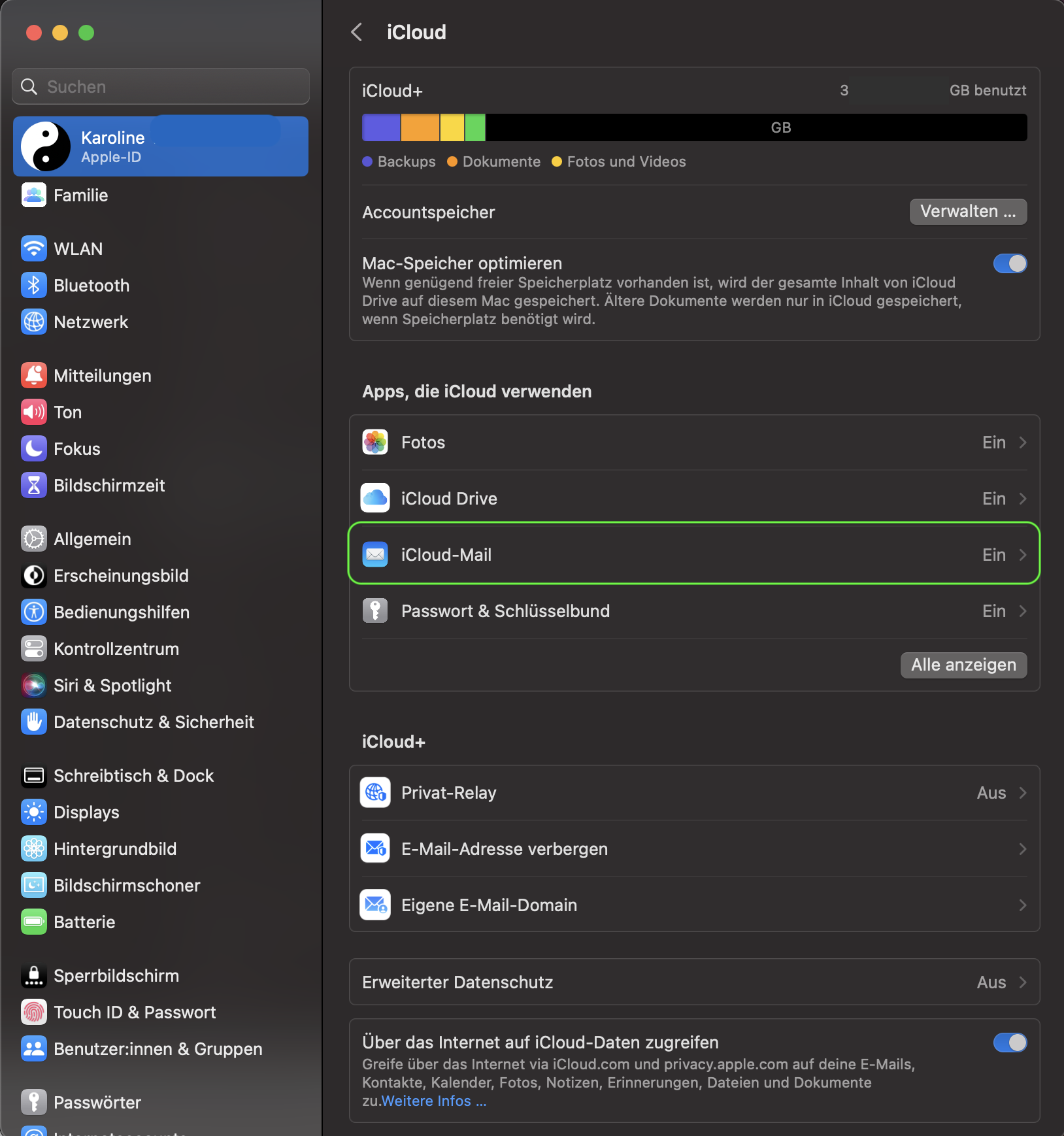Open the Familie sidebar label
The width and height of the screenshot is (1064, 1136).
[81, 195]
